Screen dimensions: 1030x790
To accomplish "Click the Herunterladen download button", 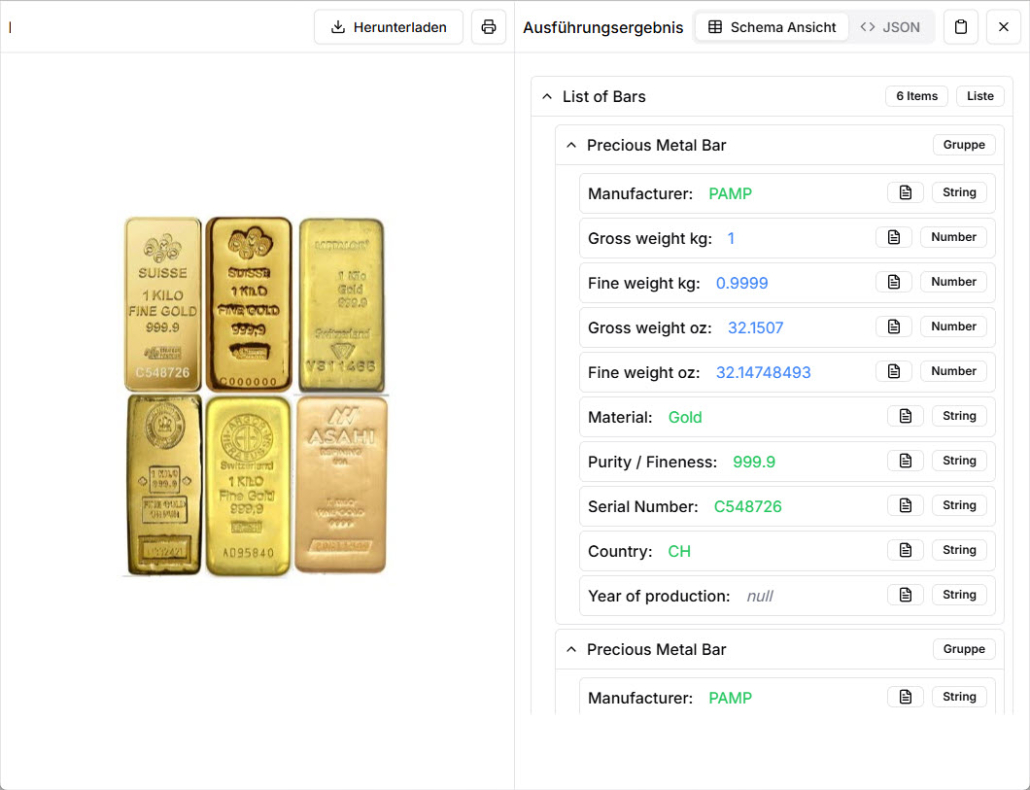I will 388,27.
